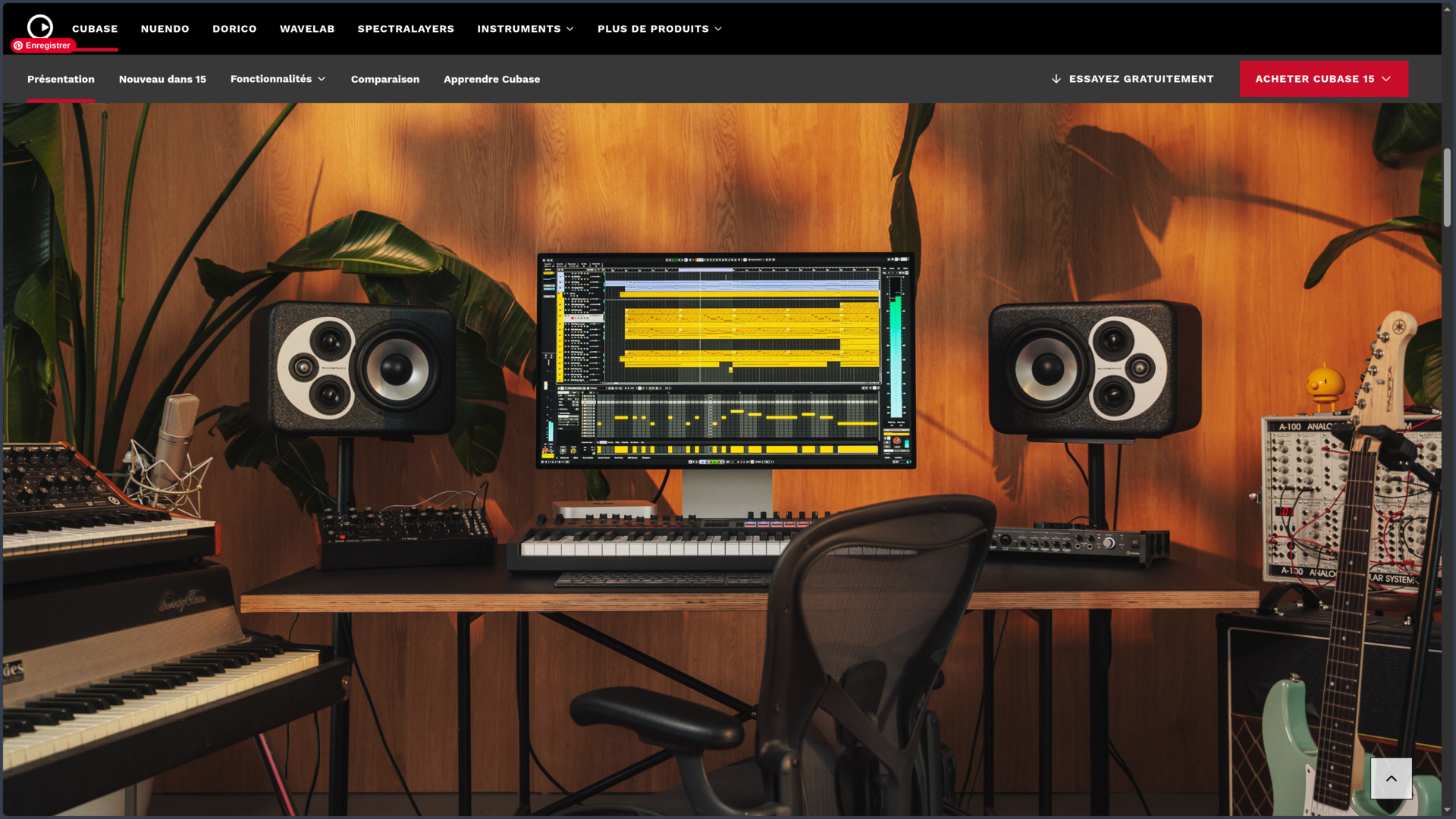Click the page vertical scrollbar thumb
1456x819 pixels.
pyautogui.click(x=1448, y=187)
